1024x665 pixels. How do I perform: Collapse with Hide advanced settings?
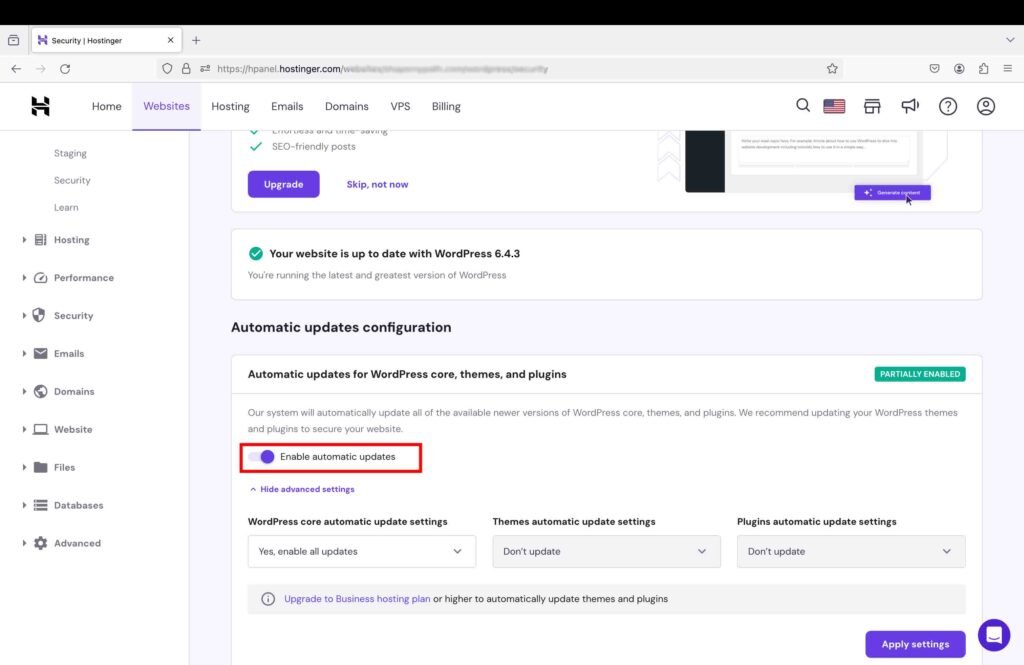coord(302,489)
